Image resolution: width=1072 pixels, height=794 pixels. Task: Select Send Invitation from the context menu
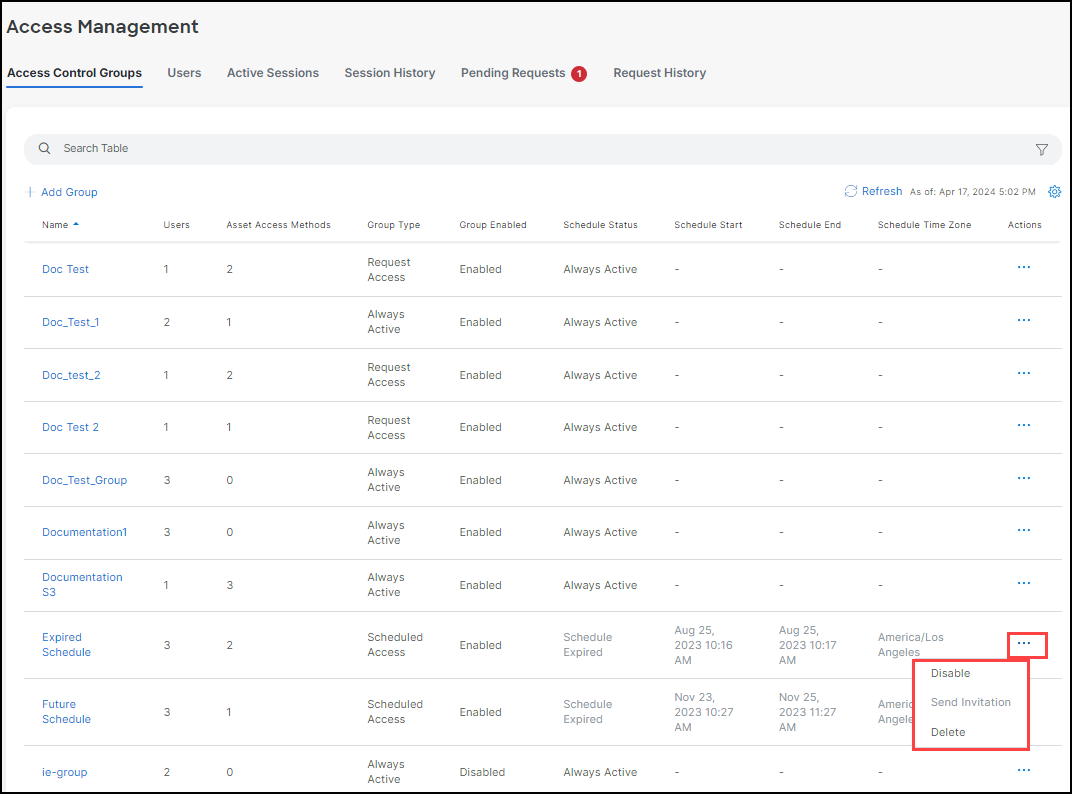(970, 702)
